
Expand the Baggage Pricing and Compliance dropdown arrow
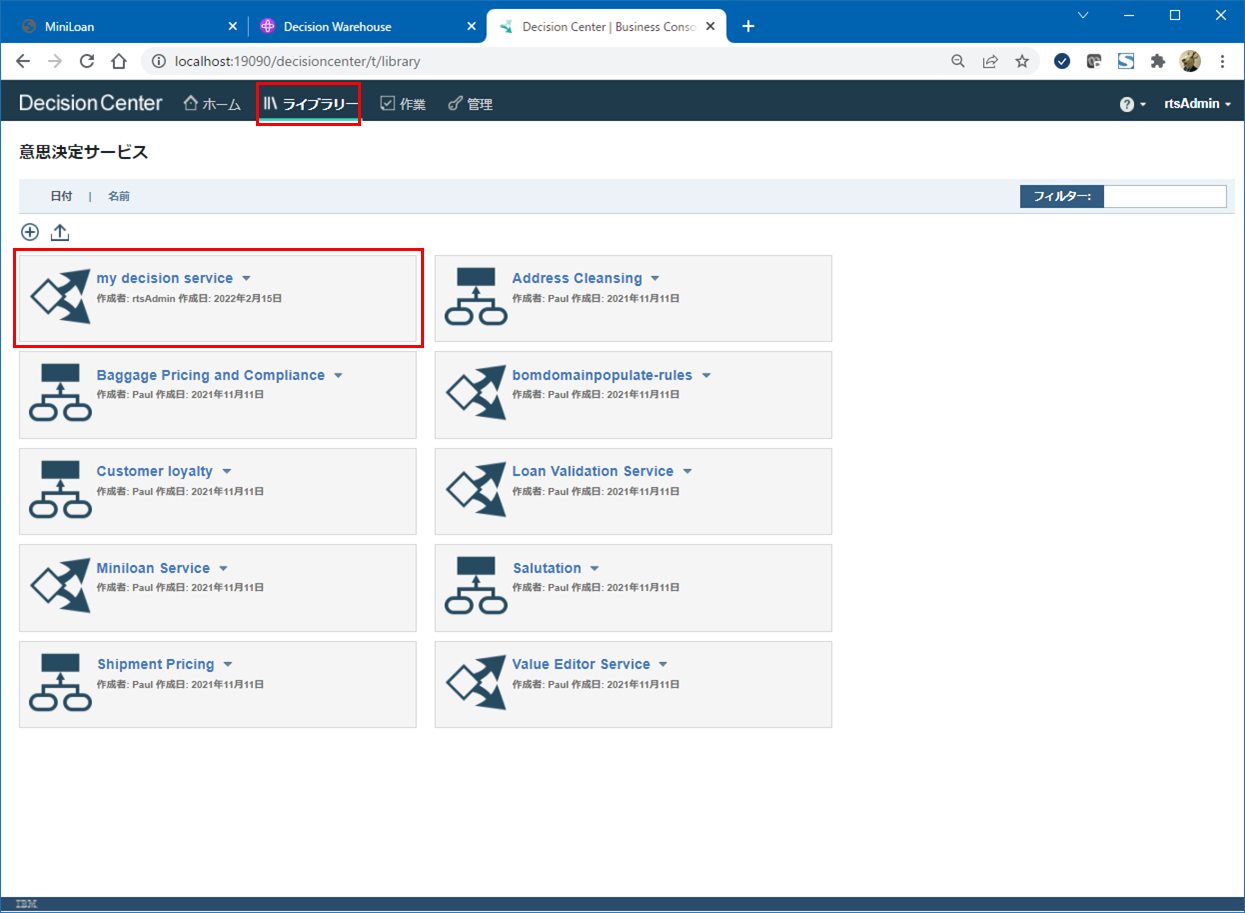[x=338, y=376]
